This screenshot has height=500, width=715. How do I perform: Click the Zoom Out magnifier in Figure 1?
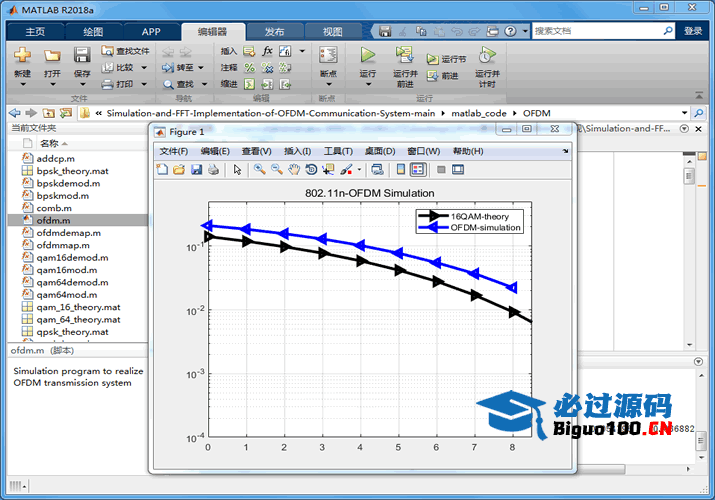tap(276, 170)
